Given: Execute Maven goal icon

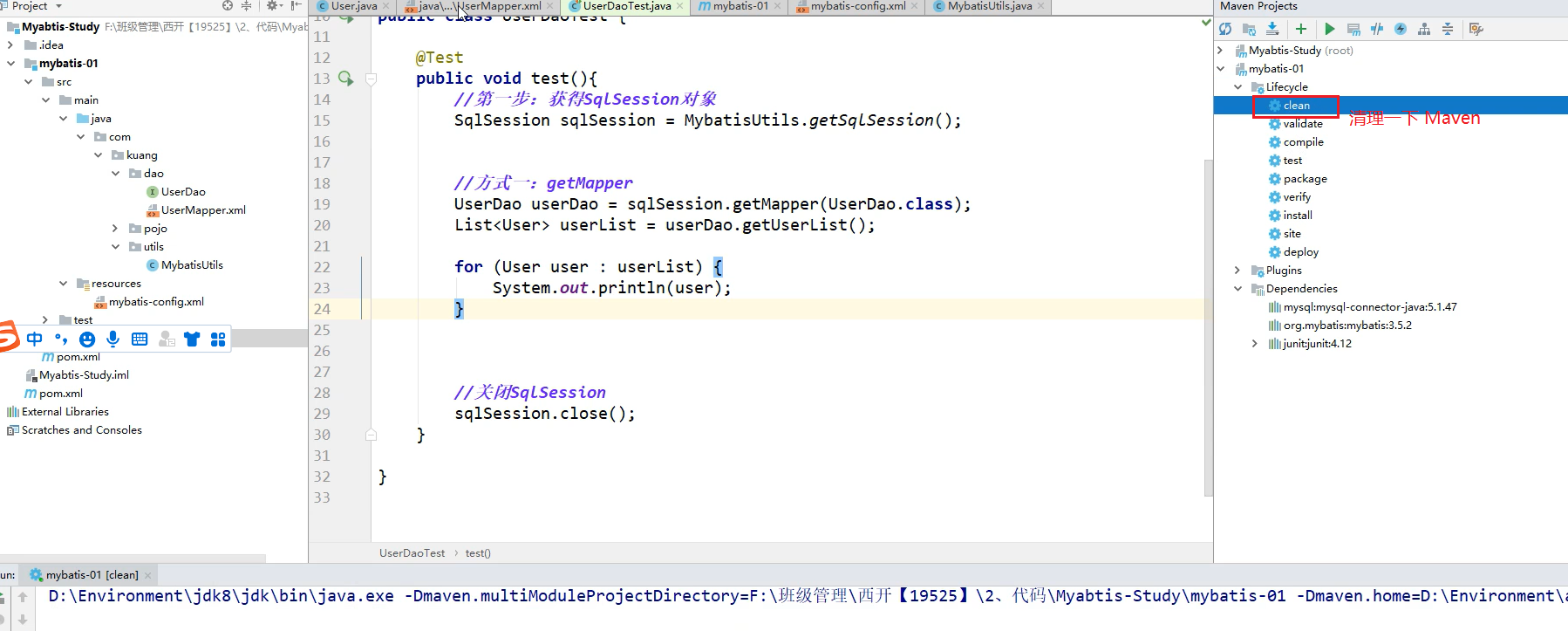Looking at the screenshot, I should click(x=1353, y=29).
